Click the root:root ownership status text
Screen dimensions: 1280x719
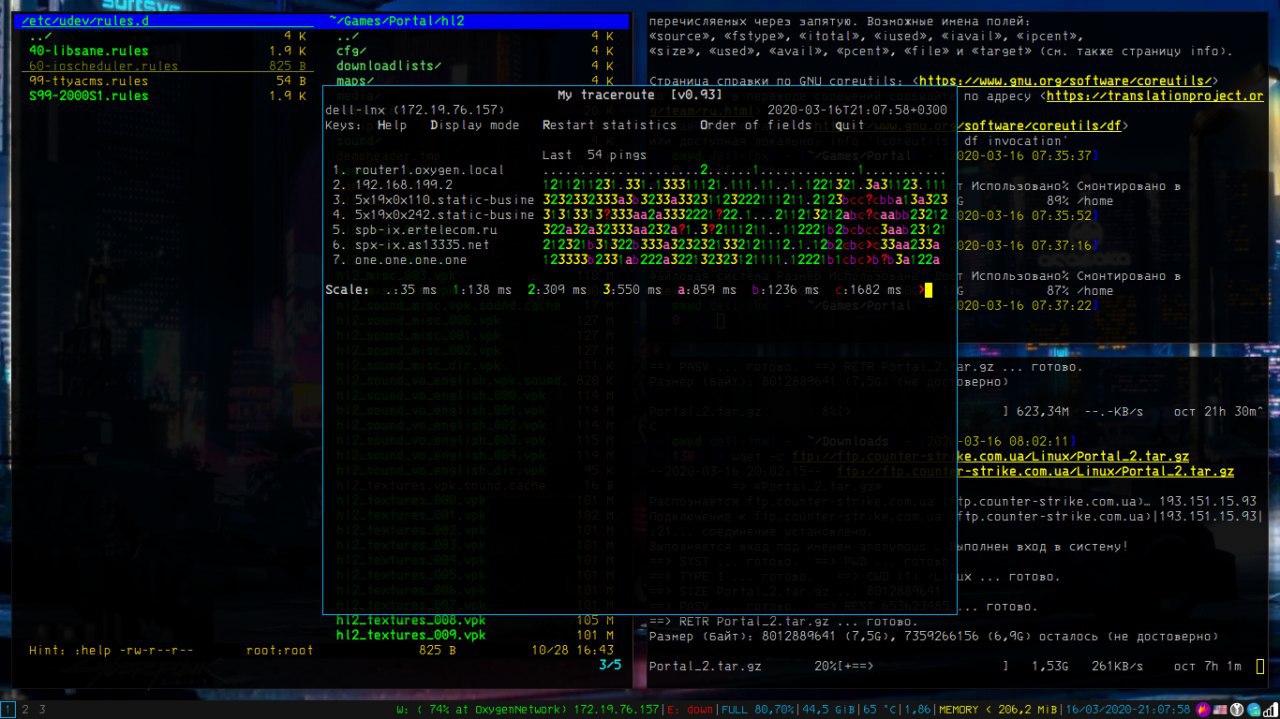[279, 650]
